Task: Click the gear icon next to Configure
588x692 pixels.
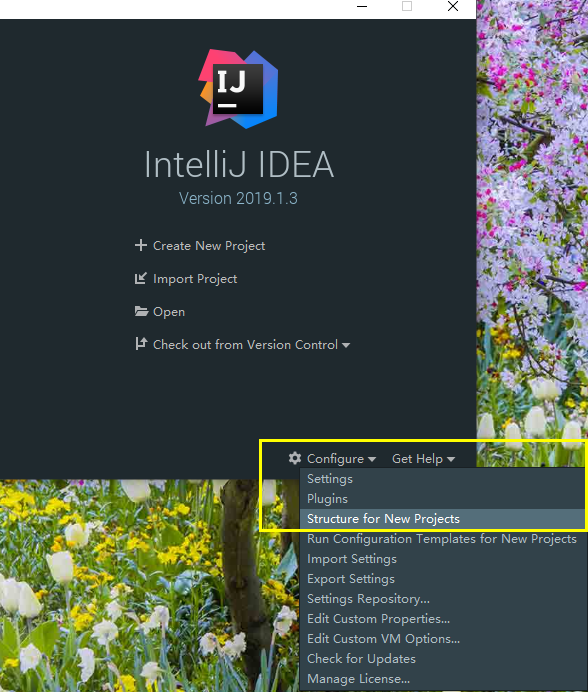Action: 295,458
